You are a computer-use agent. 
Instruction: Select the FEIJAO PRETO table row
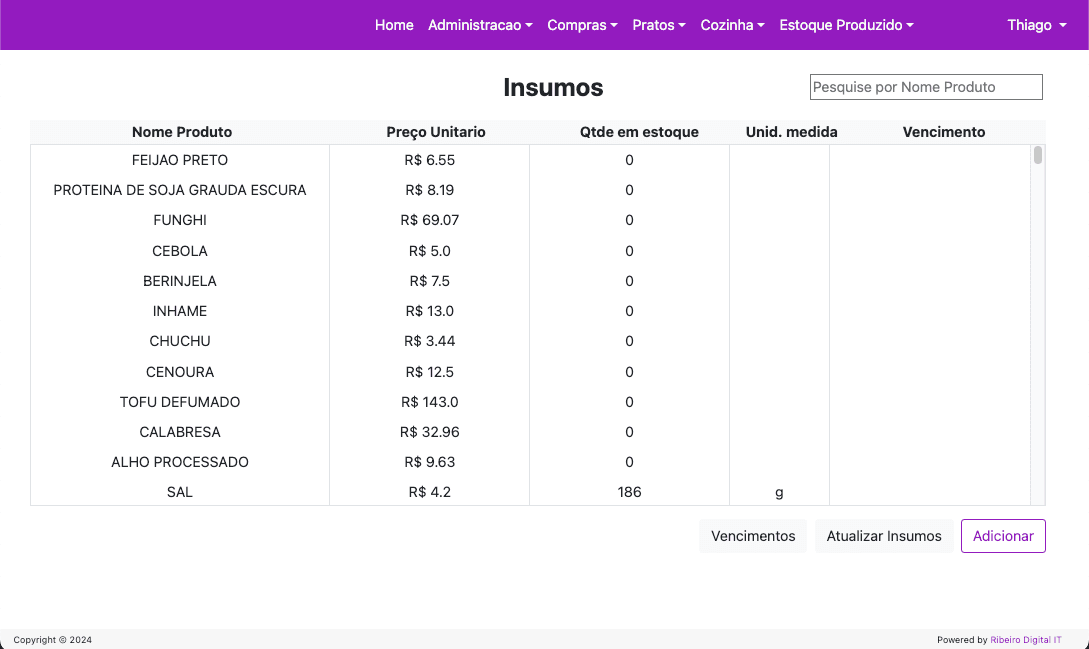click(x=180, y=160)
